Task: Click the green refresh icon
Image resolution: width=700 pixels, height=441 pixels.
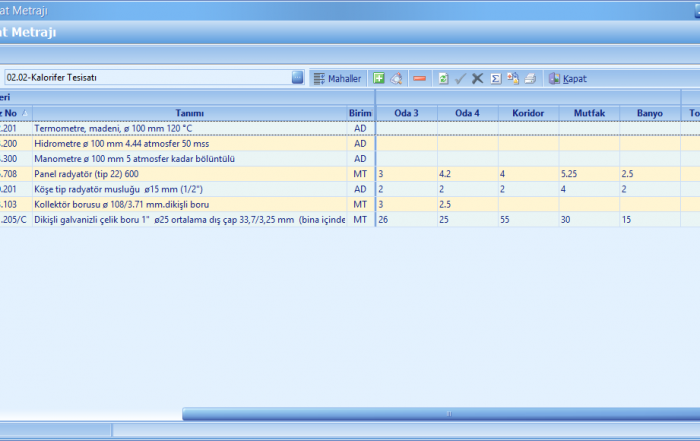Action: (443, 78)
